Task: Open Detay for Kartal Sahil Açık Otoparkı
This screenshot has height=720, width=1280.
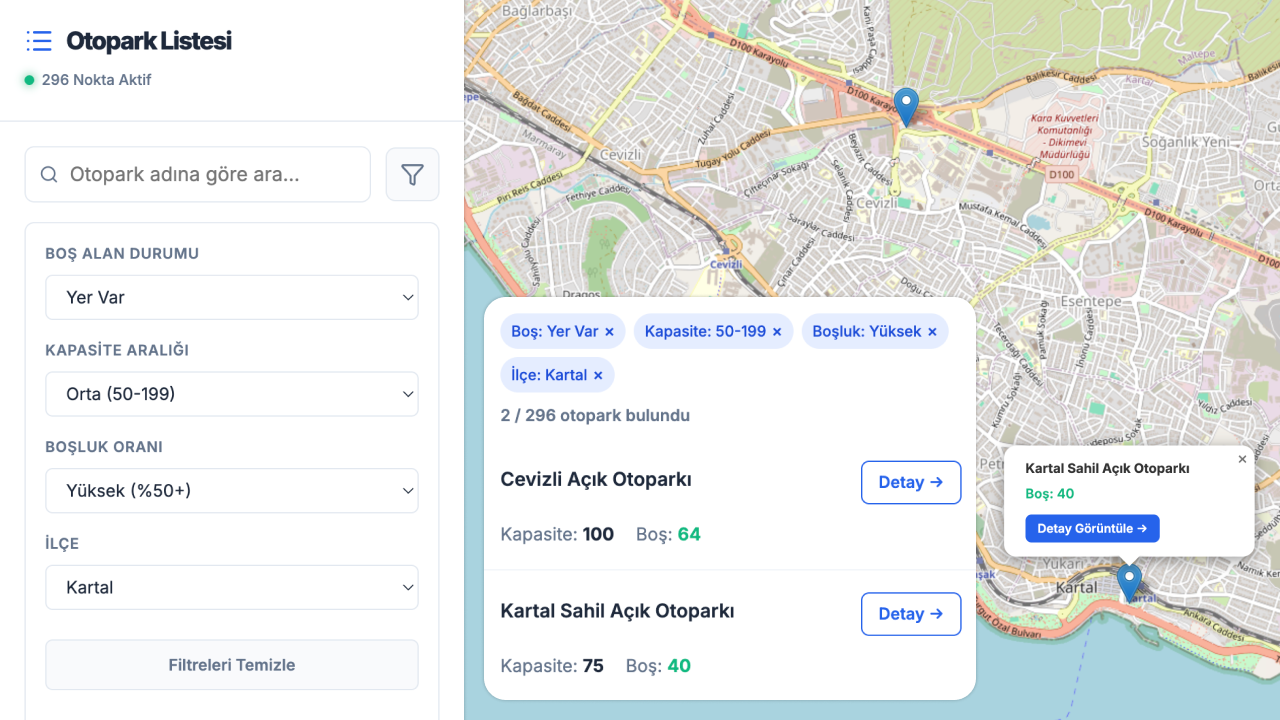Action: tap(910, 615)
